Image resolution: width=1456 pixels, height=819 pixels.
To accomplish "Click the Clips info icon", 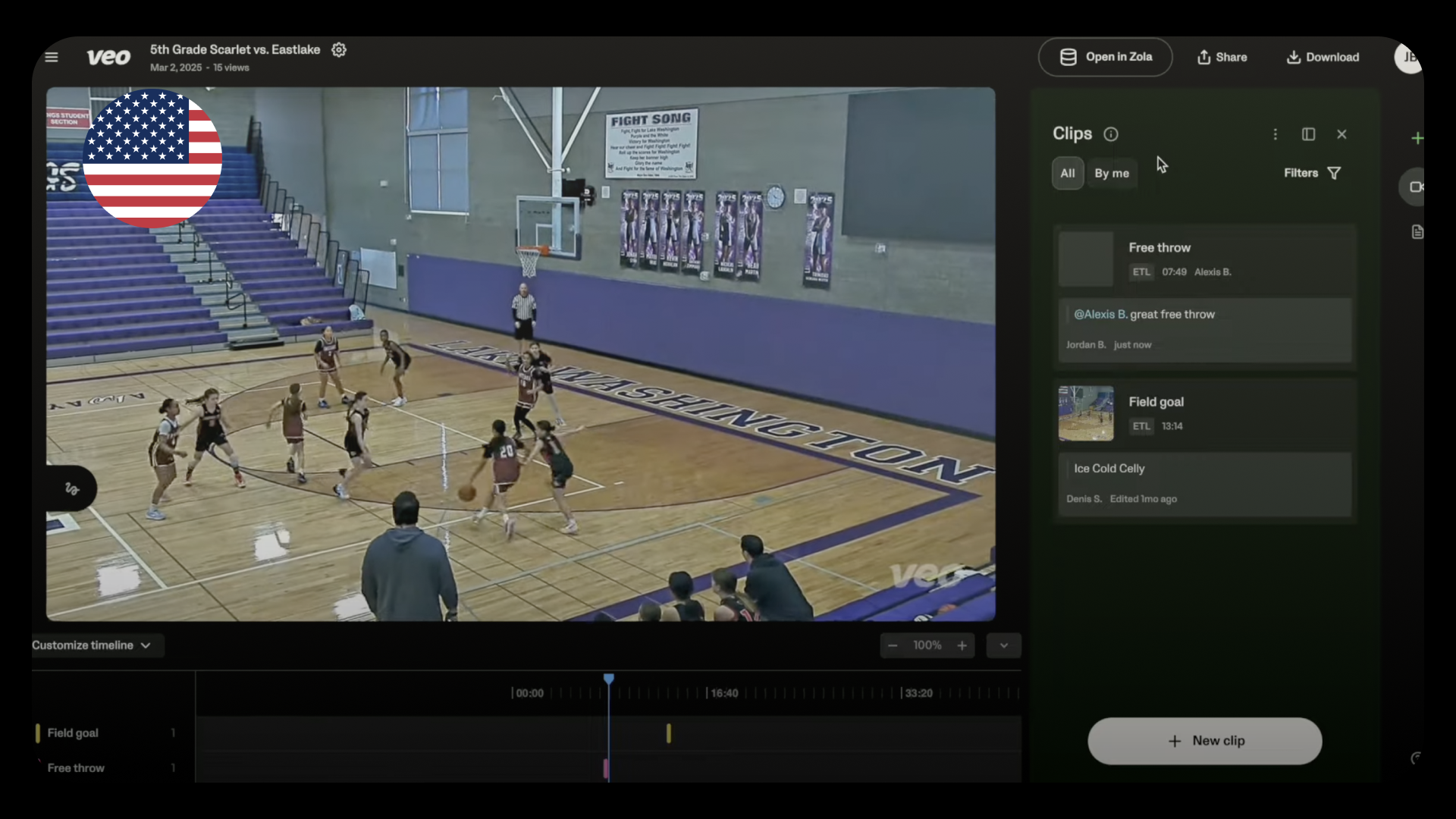I will point(1111,134).
